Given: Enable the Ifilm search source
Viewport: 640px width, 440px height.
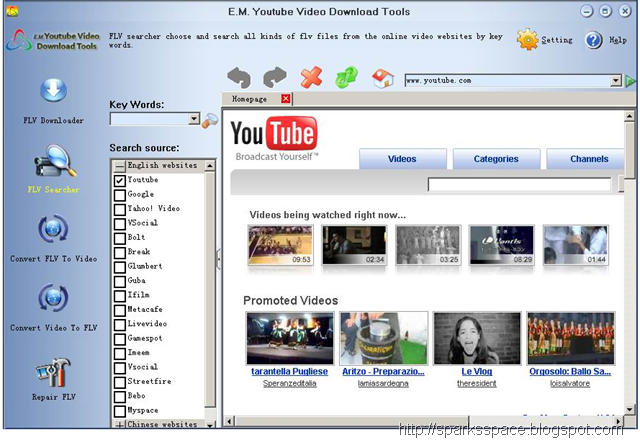Looking at the screenshot, I should point(120,296).
